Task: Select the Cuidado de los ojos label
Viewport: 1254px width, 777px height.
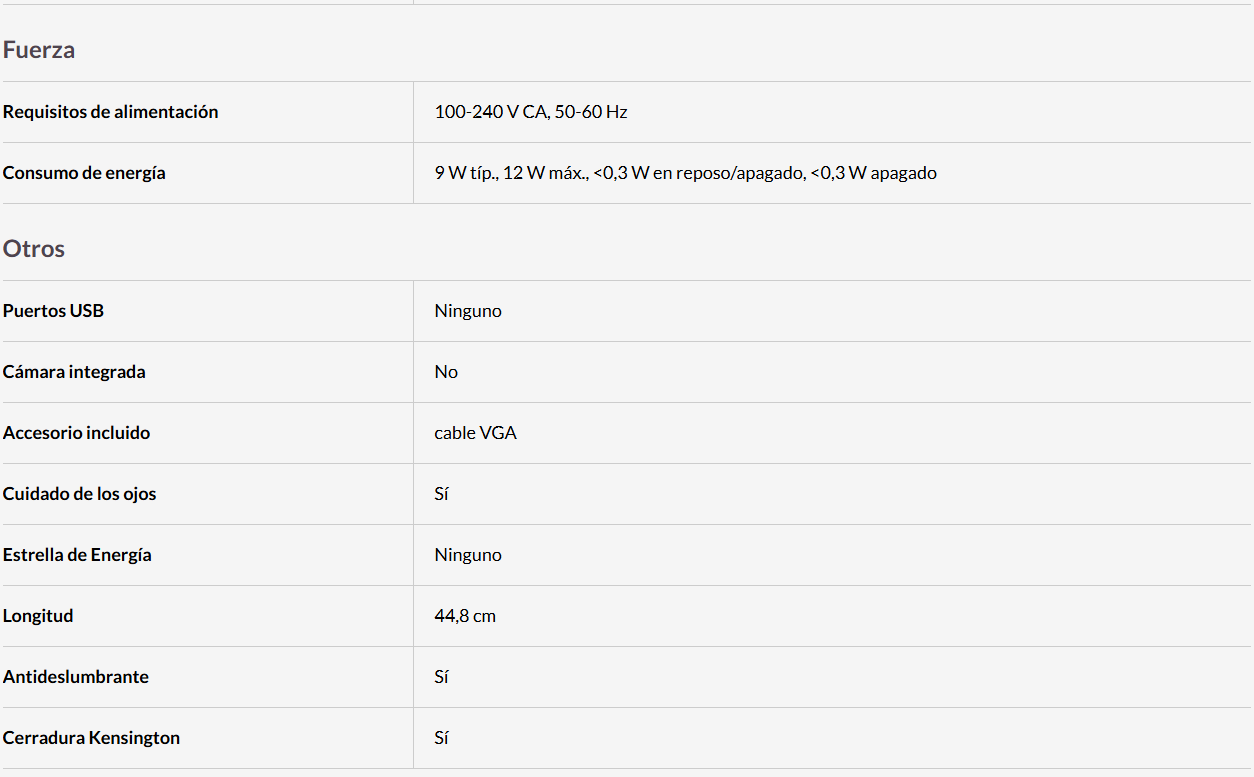Action: (x=79, y=494)
